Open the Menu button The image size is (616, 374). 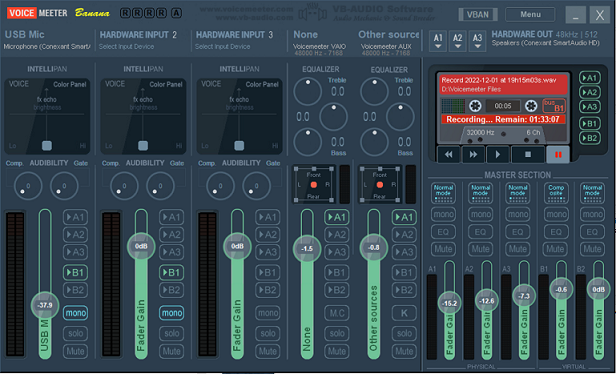point(530,15)
